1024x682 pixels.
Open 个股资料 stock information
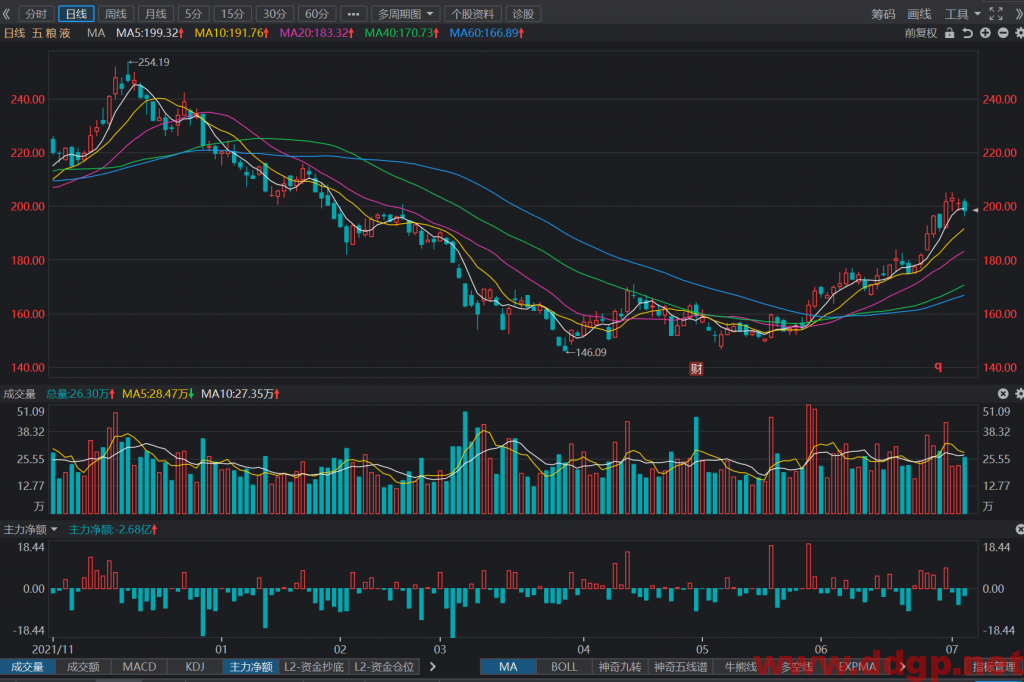pos(473,14)
